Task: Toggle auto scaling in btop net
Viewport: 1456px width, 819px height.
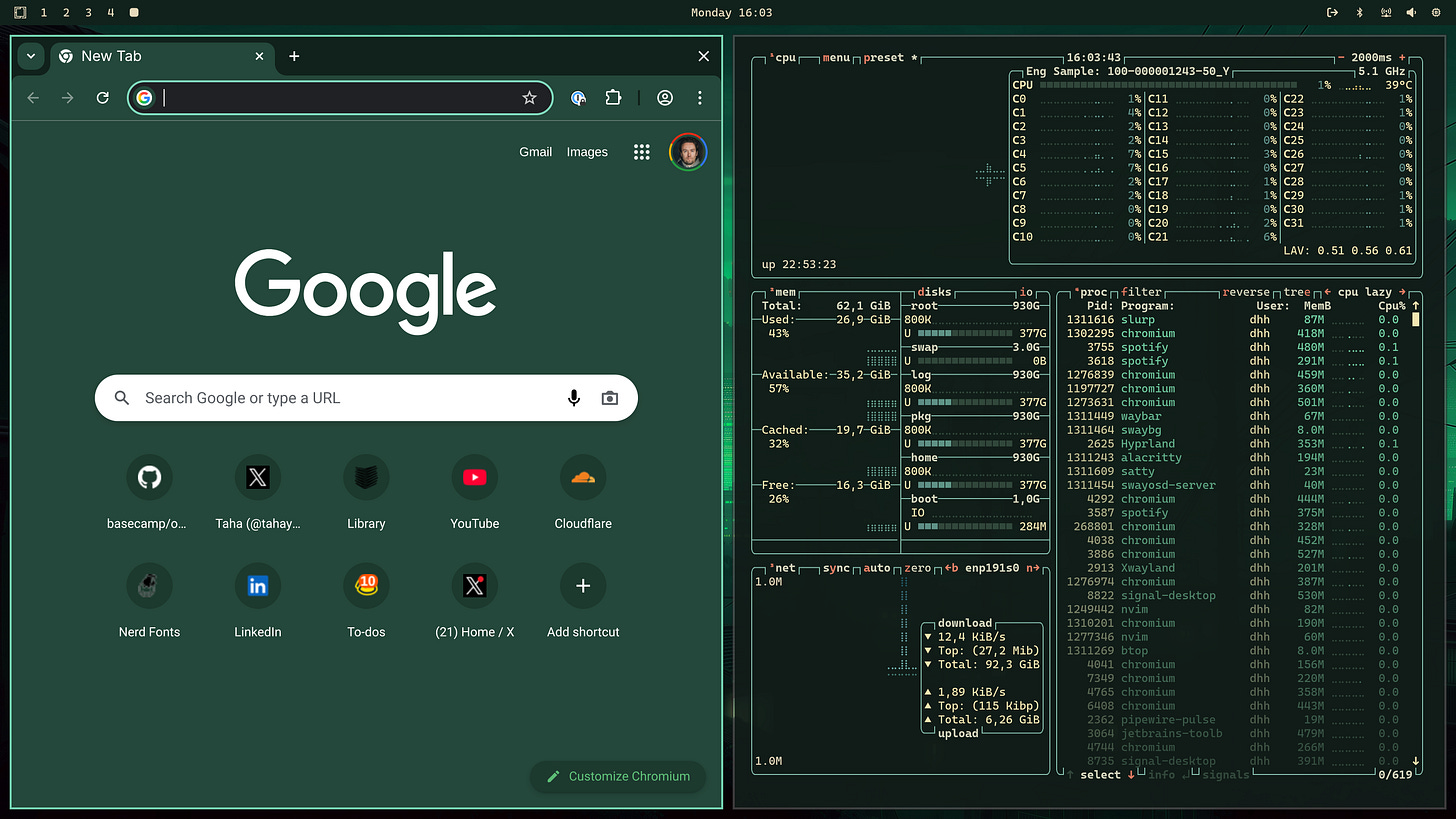Action: [876, 568]
